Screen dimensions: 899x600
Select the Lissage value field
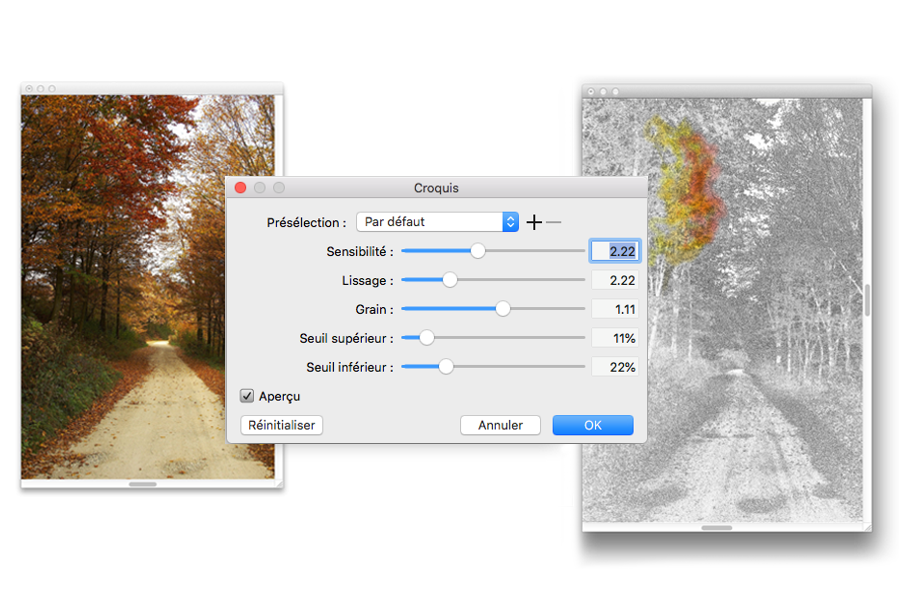(614, 280)
